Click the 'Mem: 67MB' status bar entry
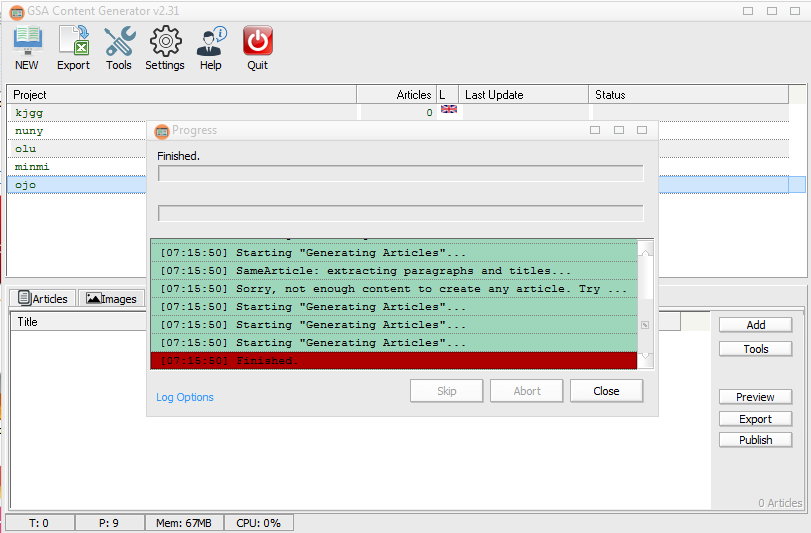Screen dimensions: 811x533 pos(184,523)
